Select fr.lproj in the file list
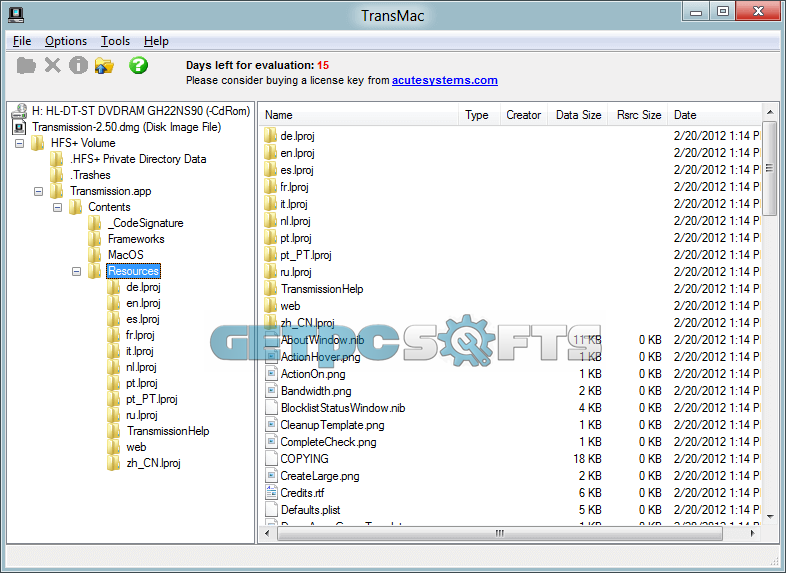The width and height of the screenshot is (786, 573). pos(294,187)
